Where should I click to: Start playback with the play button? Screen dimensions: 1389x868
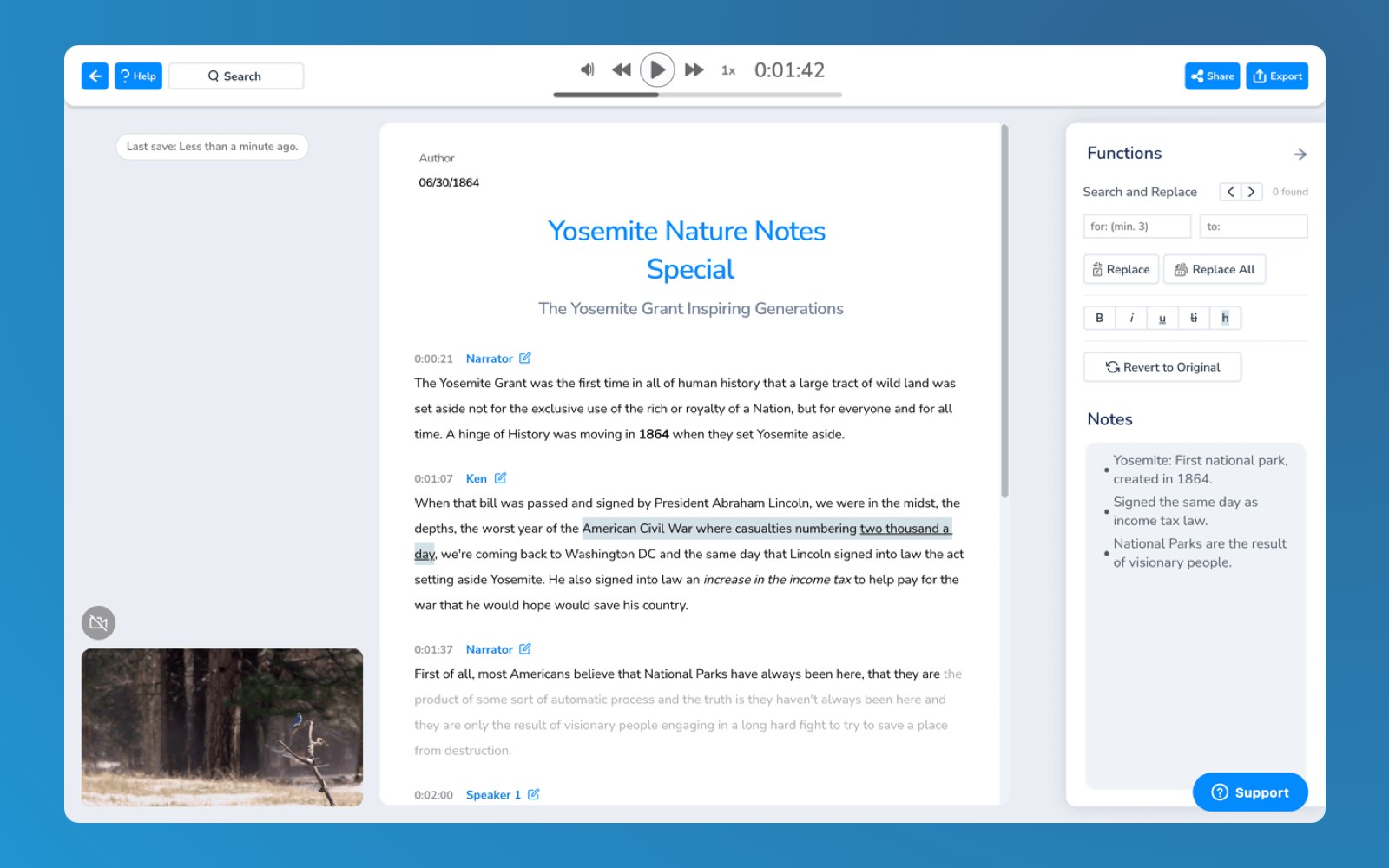coord(657,69)
